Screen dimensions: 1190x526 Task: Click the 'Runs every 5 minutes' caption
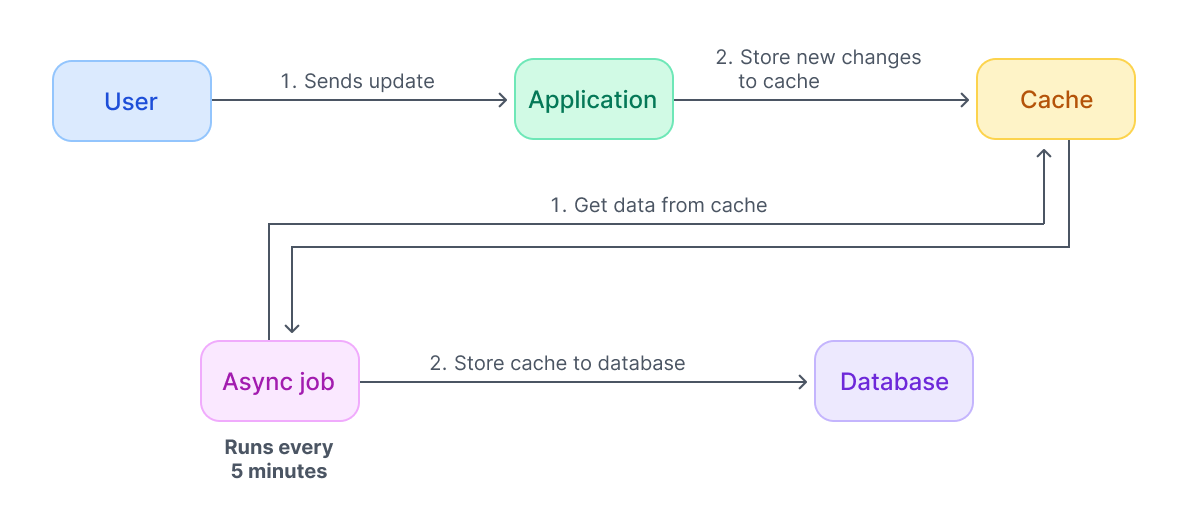coord(279,459)
